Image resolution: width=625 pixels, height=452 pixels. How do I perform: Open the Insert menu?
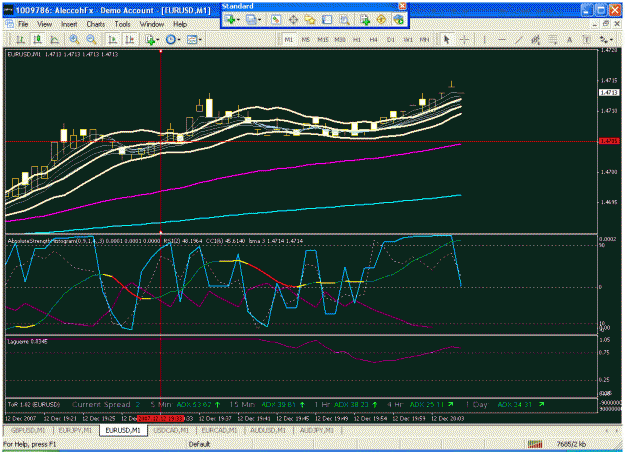tap(69, 24)
